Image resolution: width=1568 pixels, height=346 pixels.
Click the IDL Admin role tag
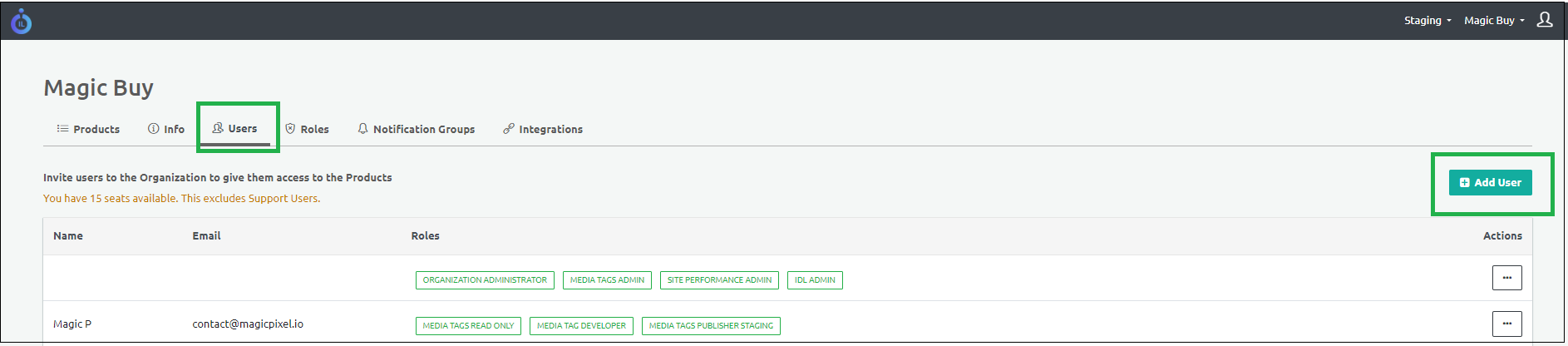pos(815,280)
